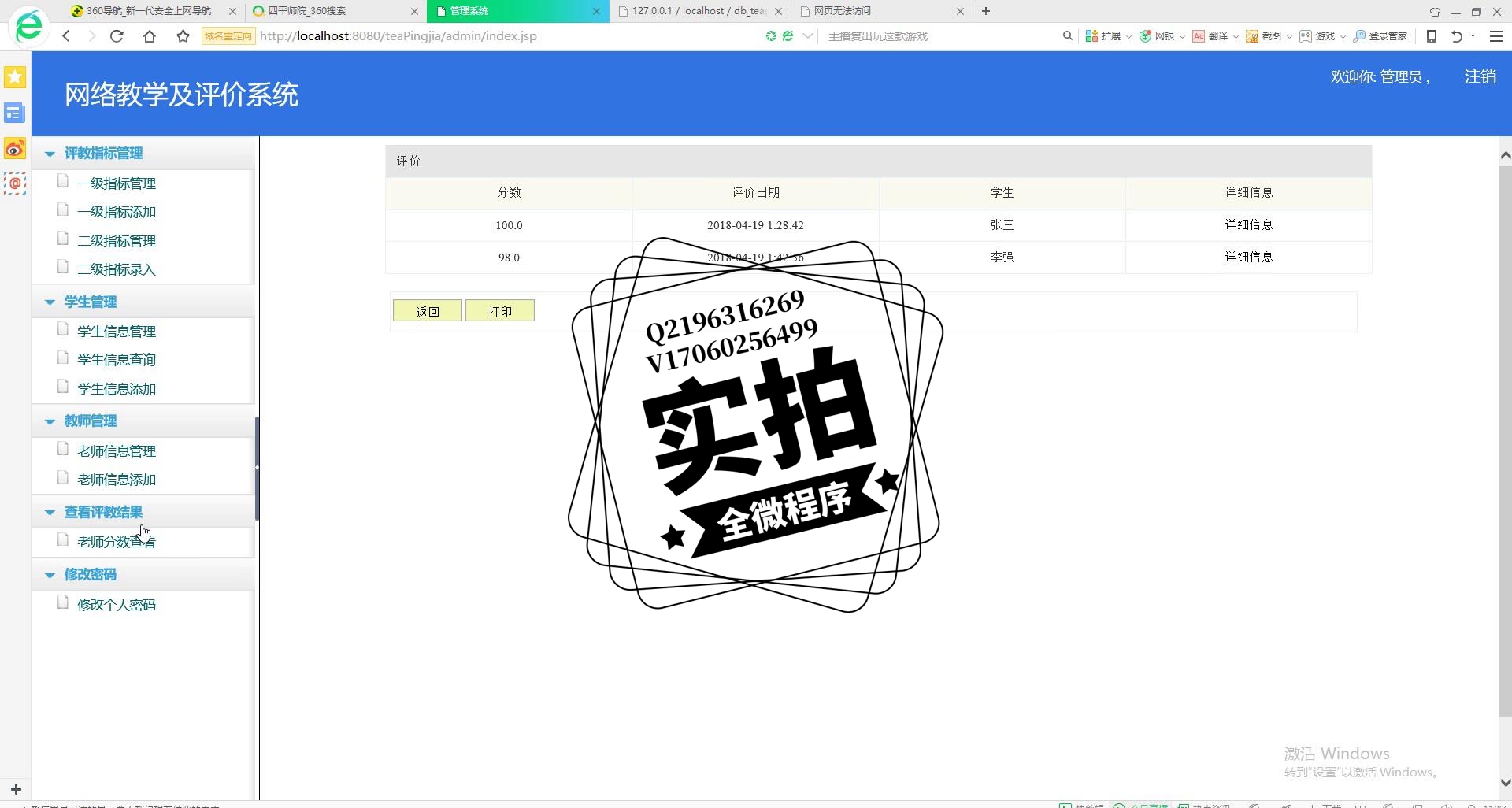Collapse the 教师管理 section
Screen dimensions: 1512x808
point(50,421)
